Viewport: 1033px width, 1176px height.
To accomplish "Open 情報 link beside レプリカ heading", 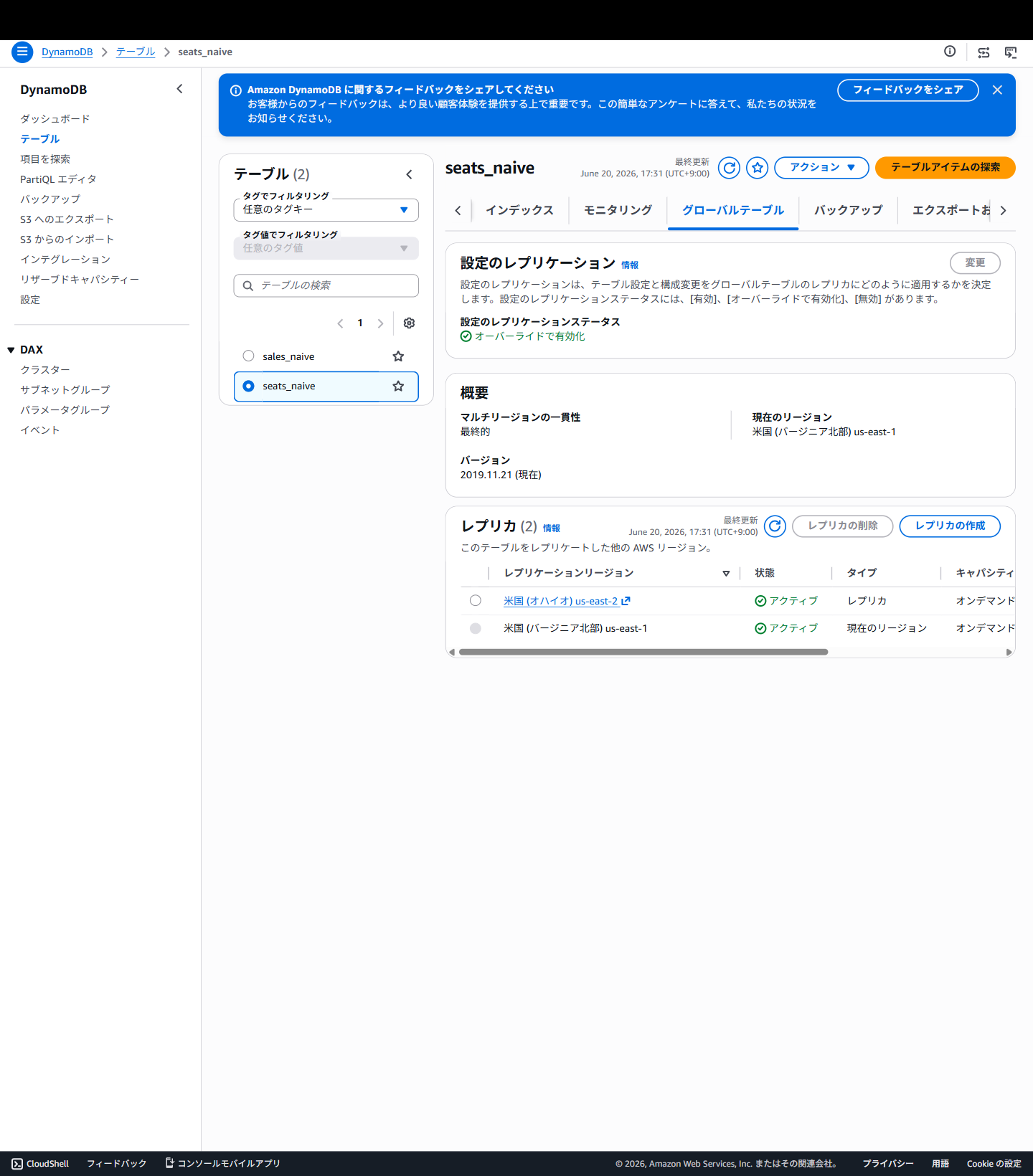I will pos(551,528).
